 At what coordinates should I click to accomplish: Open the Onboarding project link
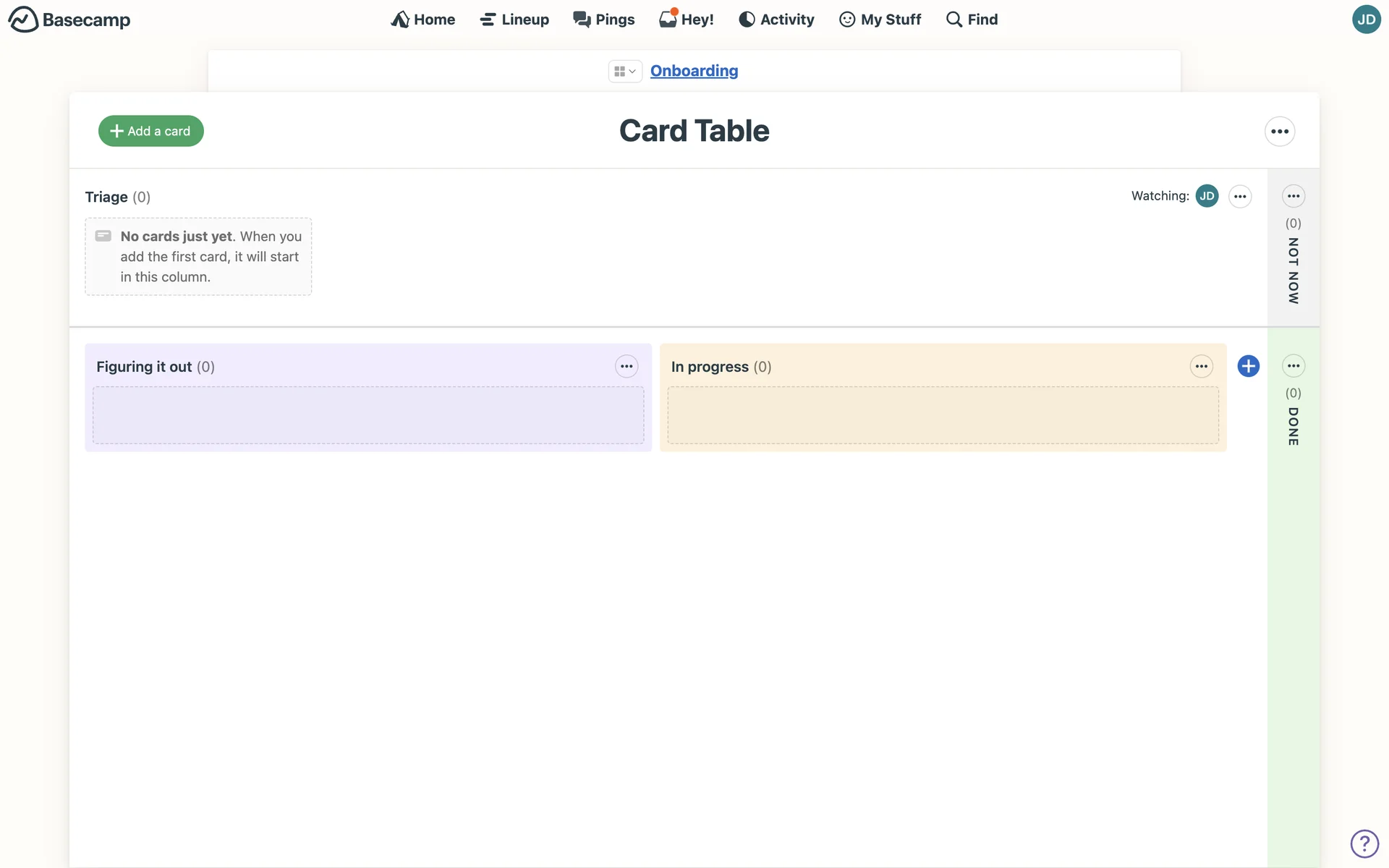694,71
